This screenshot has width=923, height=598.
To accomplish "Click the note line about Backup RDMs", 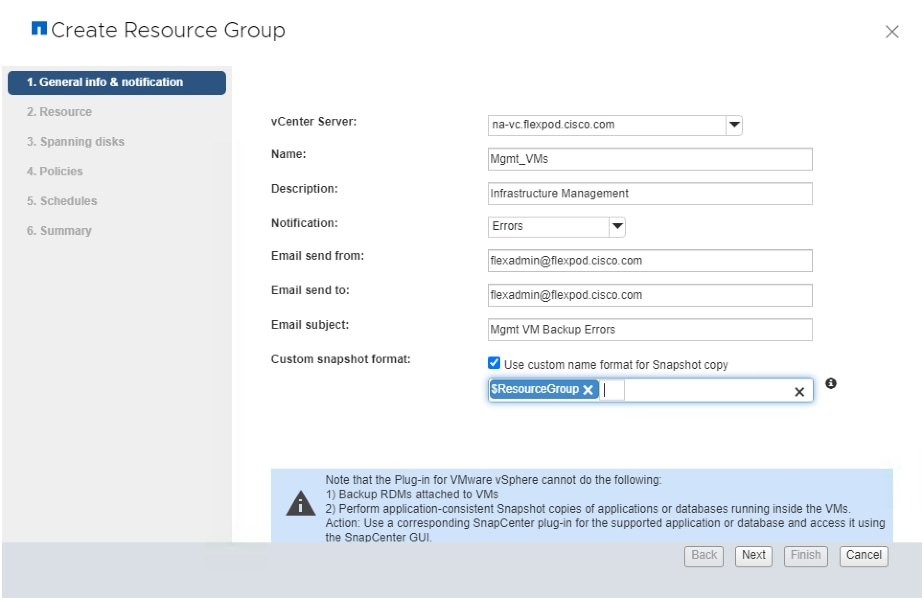I will (x=412, y=494).
